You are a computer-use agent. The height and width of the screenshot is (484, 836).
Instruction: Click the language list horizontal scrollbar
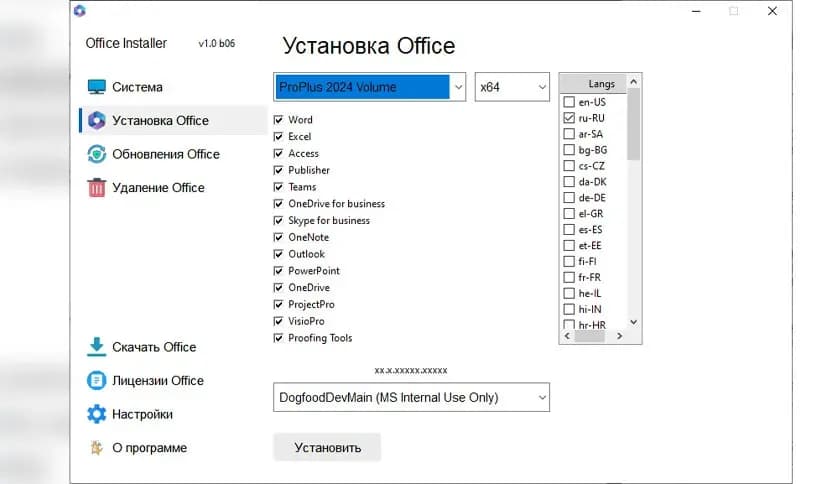(595, 337)
